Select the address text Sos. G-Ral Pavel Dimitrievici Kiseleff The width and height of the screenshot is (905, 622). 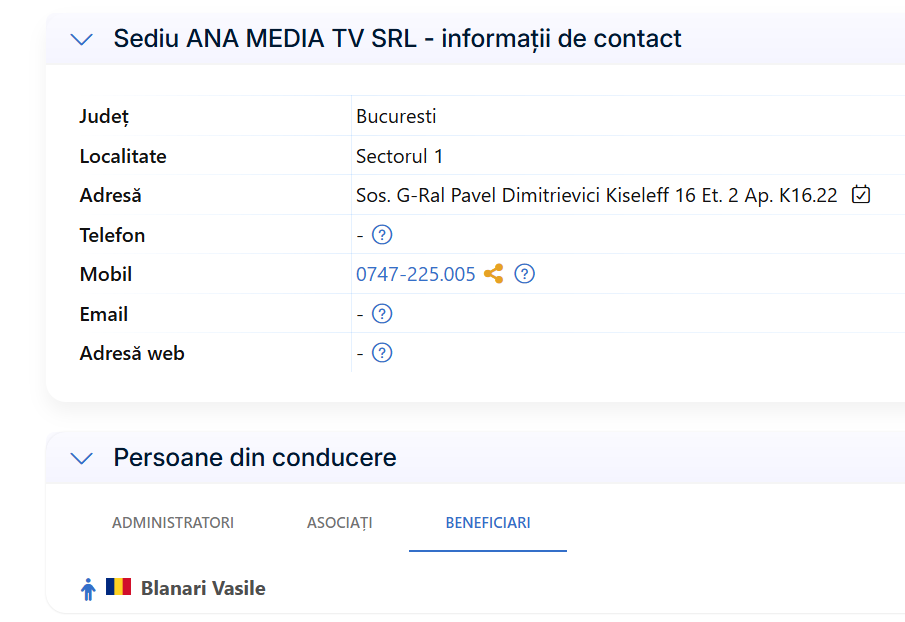[x=513, y=196]
